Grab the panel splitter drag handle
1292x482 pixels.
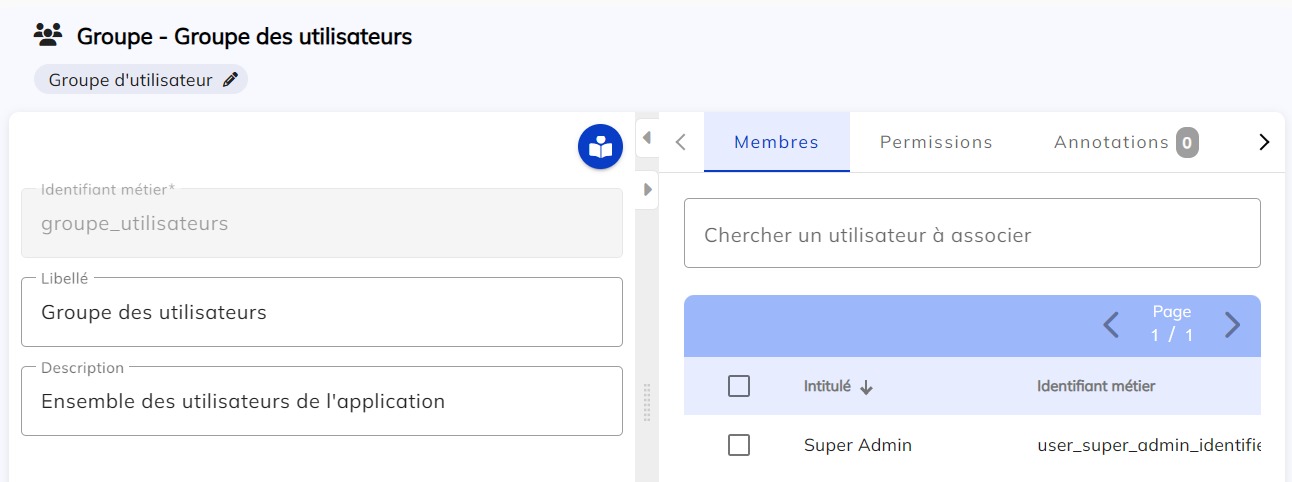647,402
